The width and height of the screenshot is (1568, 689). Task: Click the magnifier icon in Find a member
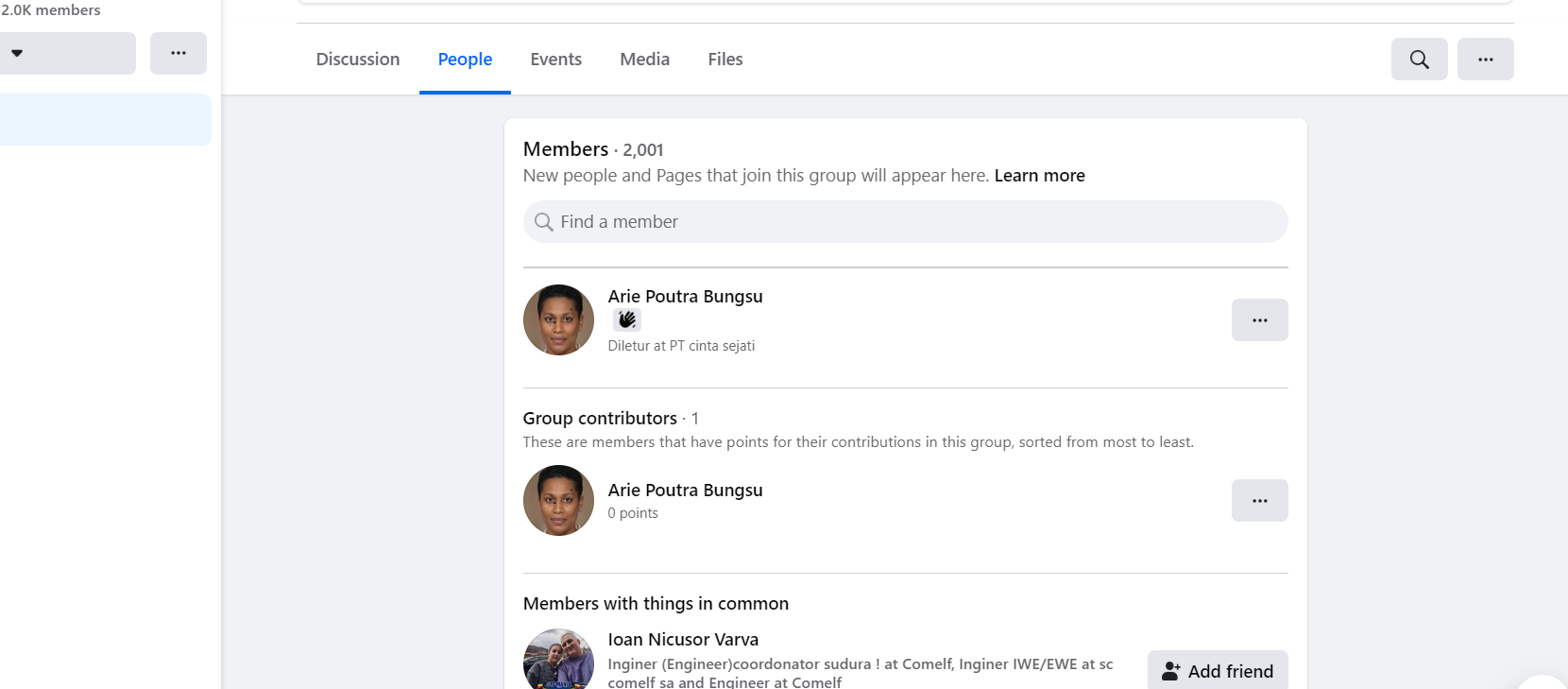[x=543, y=222]
